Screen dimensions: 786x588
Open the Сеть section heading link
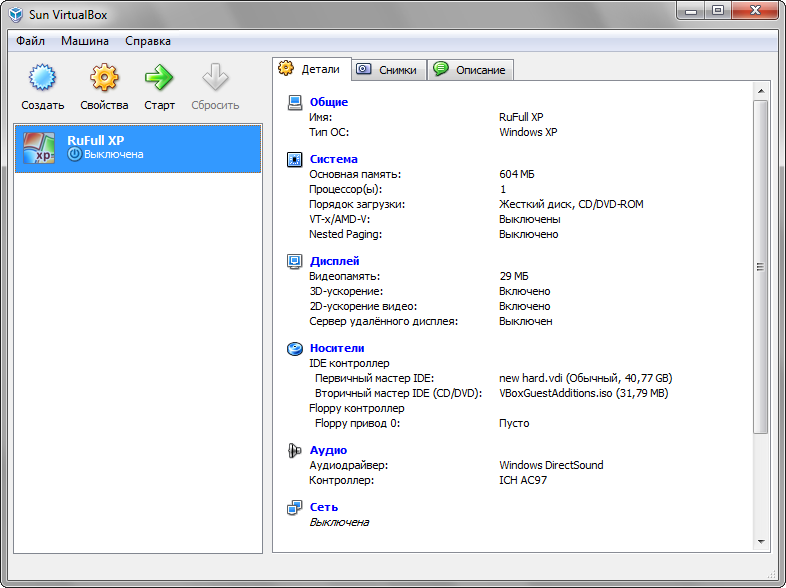324,507
